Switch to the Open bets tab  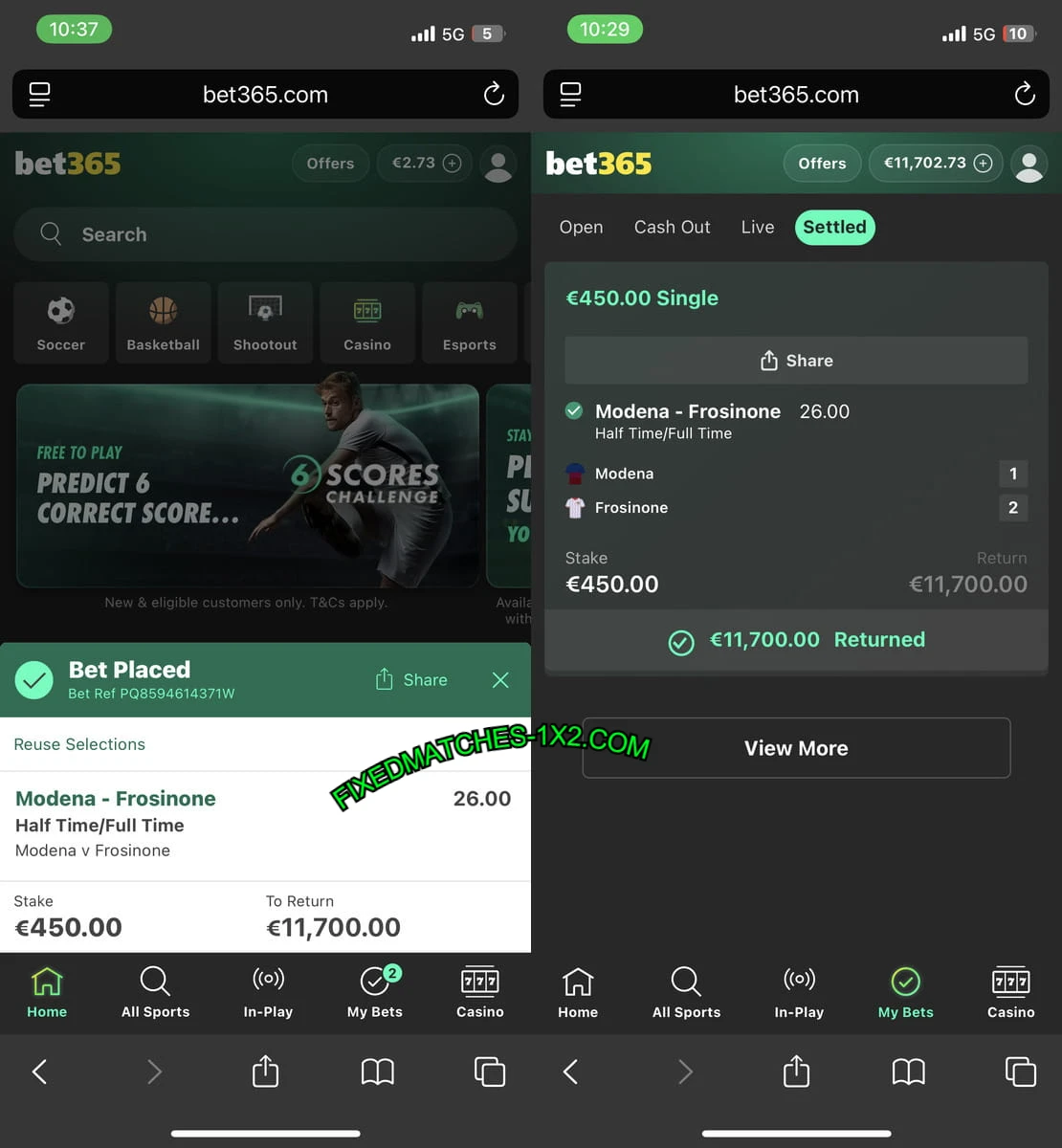tap(581, 227)
